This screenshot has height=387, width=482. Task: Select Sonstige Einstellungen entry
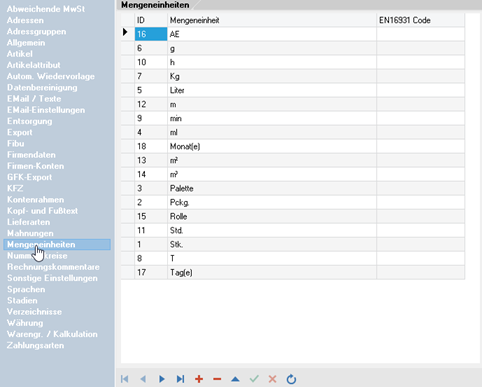pos(52,278)
